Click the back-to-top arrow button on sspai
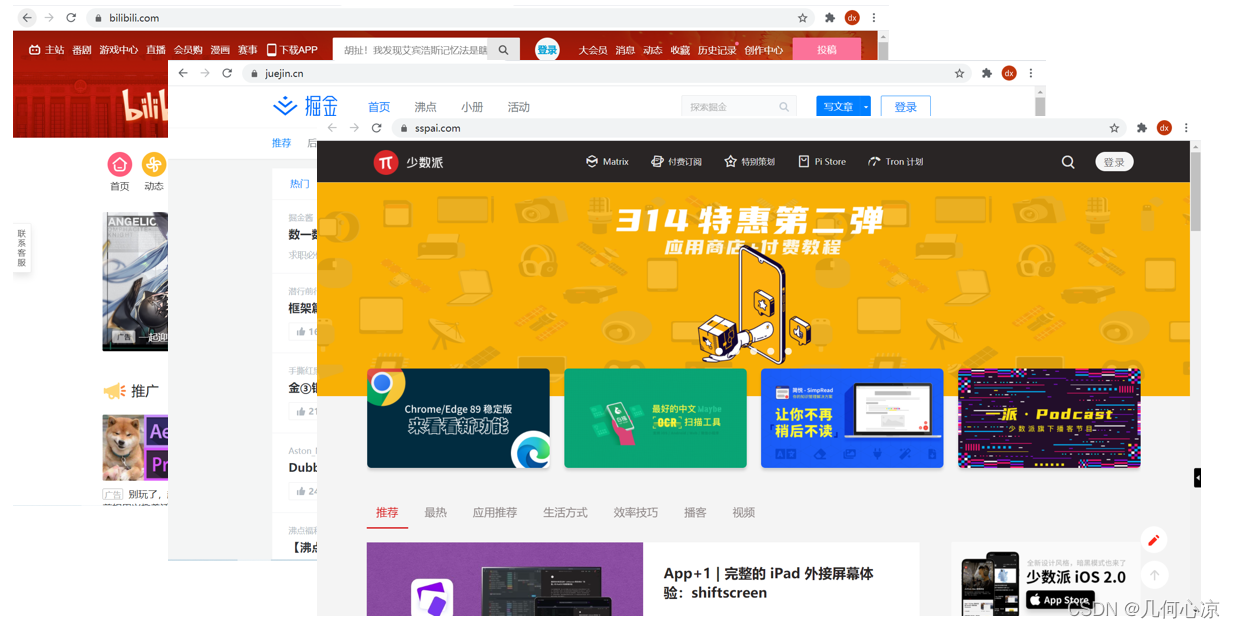 (x=1154, y=575)
